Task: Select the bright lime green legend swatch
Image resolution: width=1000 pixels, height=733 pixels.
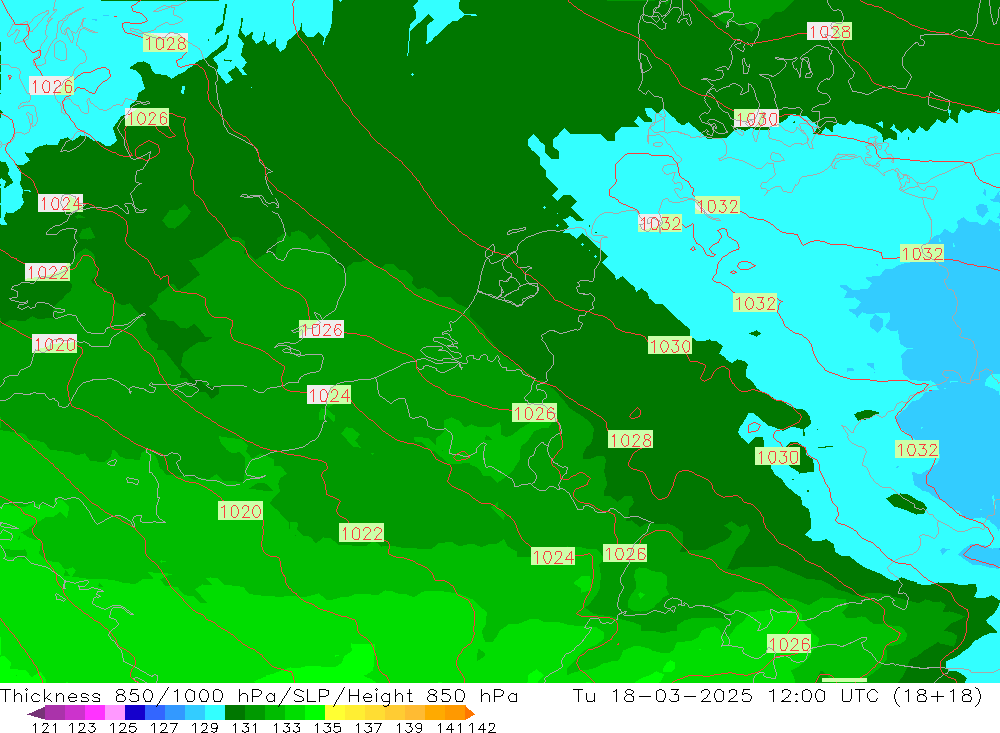Action: (x=315, y=713)
